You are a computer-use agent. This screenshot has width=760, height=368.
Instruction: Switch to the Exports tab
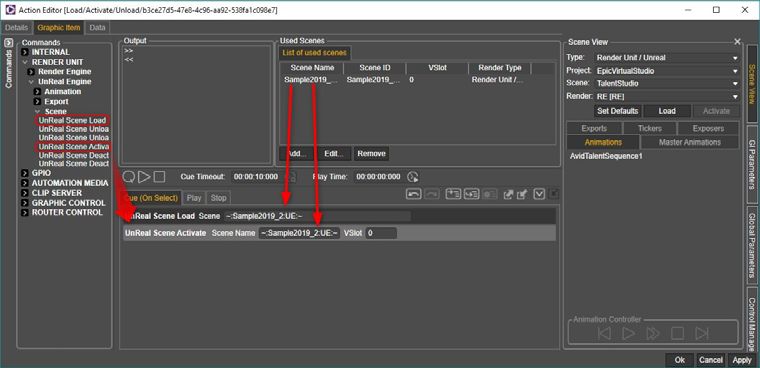tap(594, 128)
